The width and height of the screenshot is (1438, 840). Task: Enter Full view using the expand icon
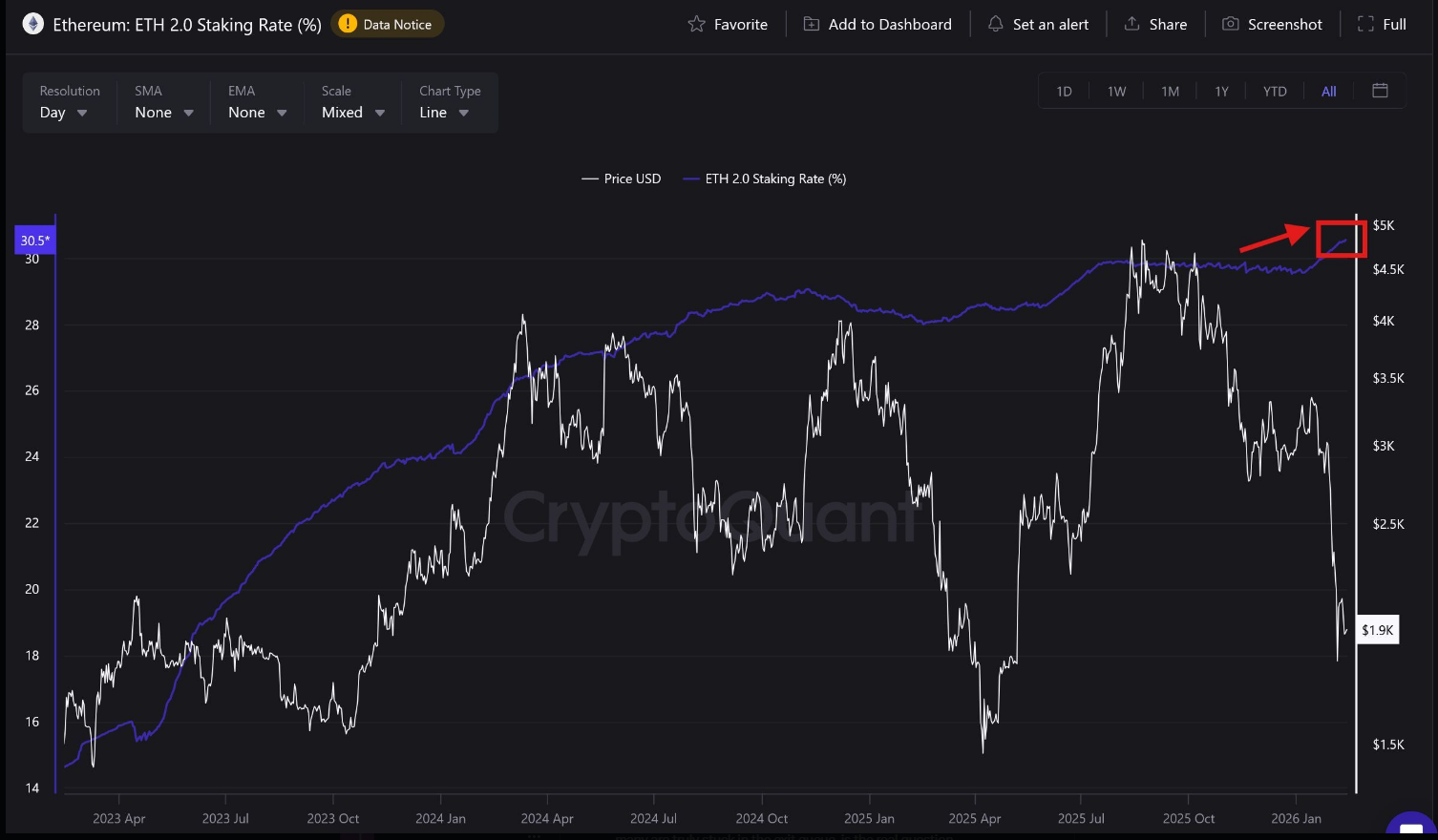[x=1365, y=24]
